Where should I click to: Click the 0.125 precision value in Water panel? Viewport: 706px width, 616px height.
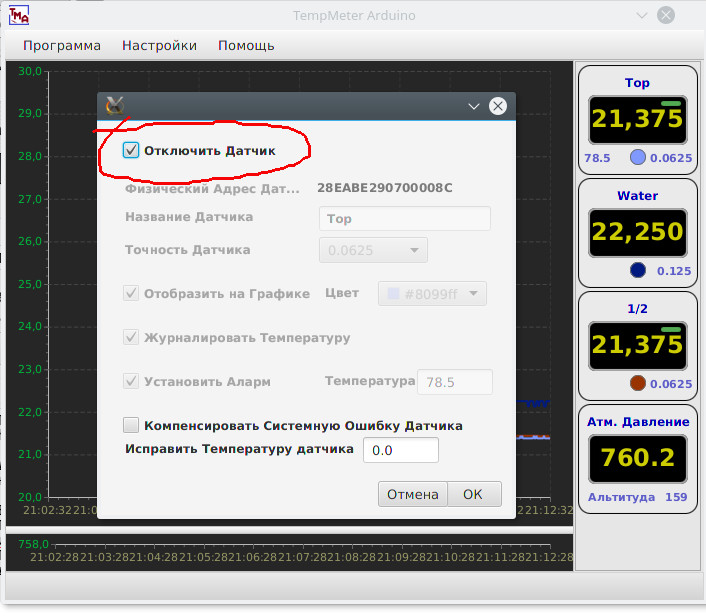point(674,271)
